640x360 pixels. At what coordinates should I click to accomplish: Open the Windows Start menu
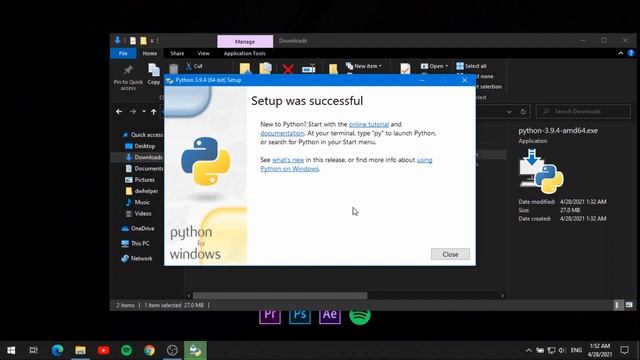[x=11, y=350]
